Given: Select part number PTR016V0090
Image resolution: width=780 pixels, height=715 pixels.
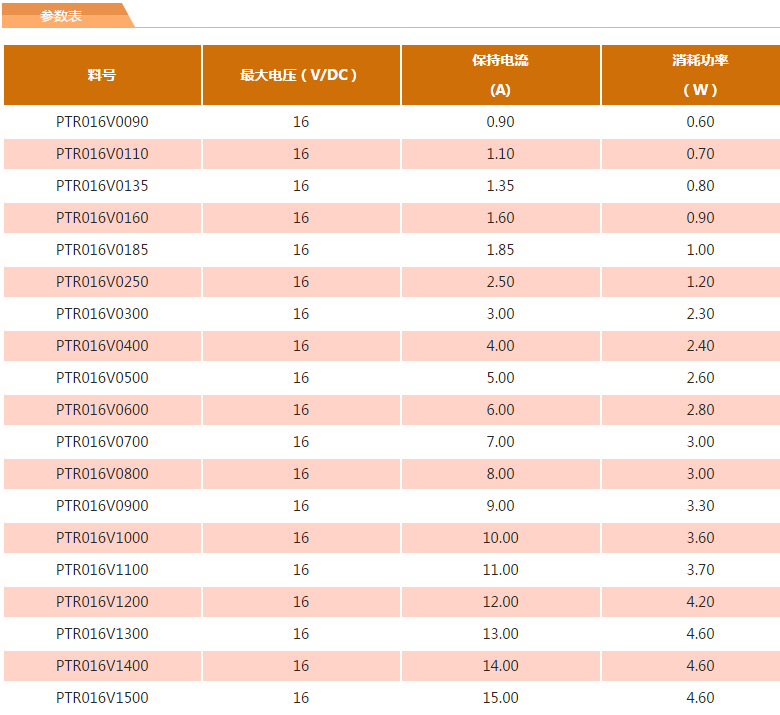Looking at the screenshot, I should coord(102,122).
